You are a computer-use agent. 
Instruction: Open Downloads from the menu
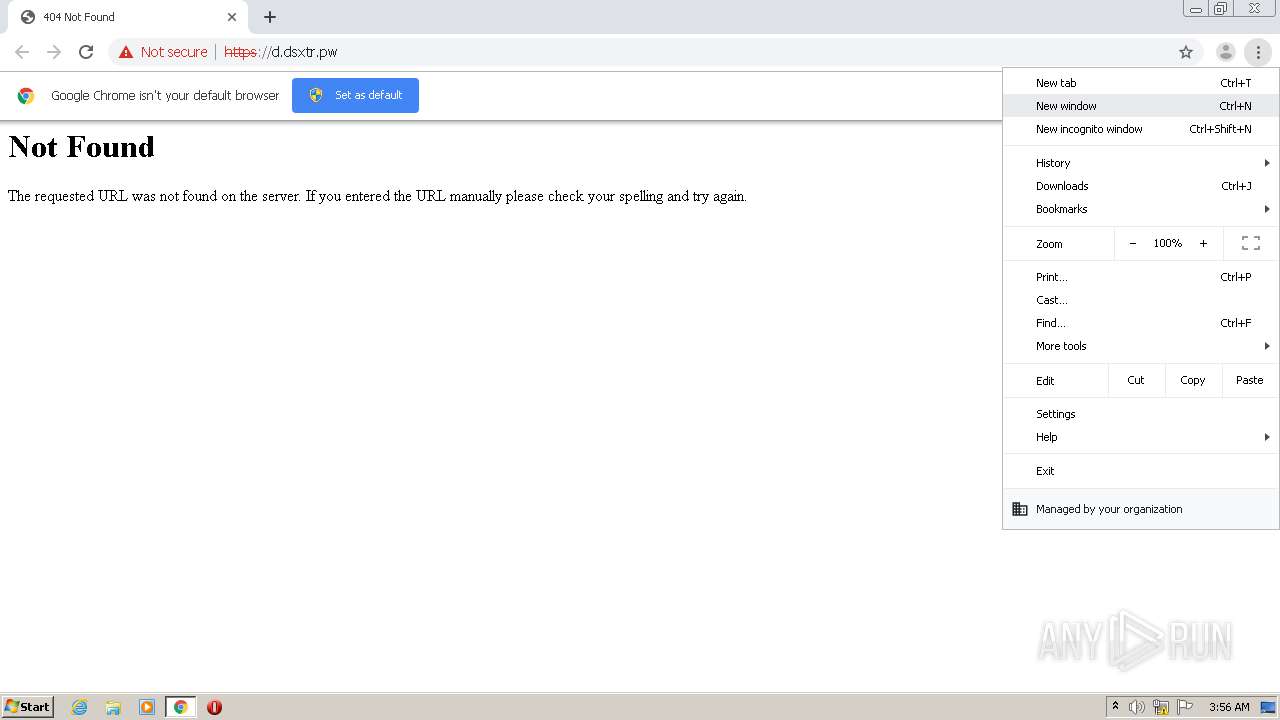coord(1141,186)
